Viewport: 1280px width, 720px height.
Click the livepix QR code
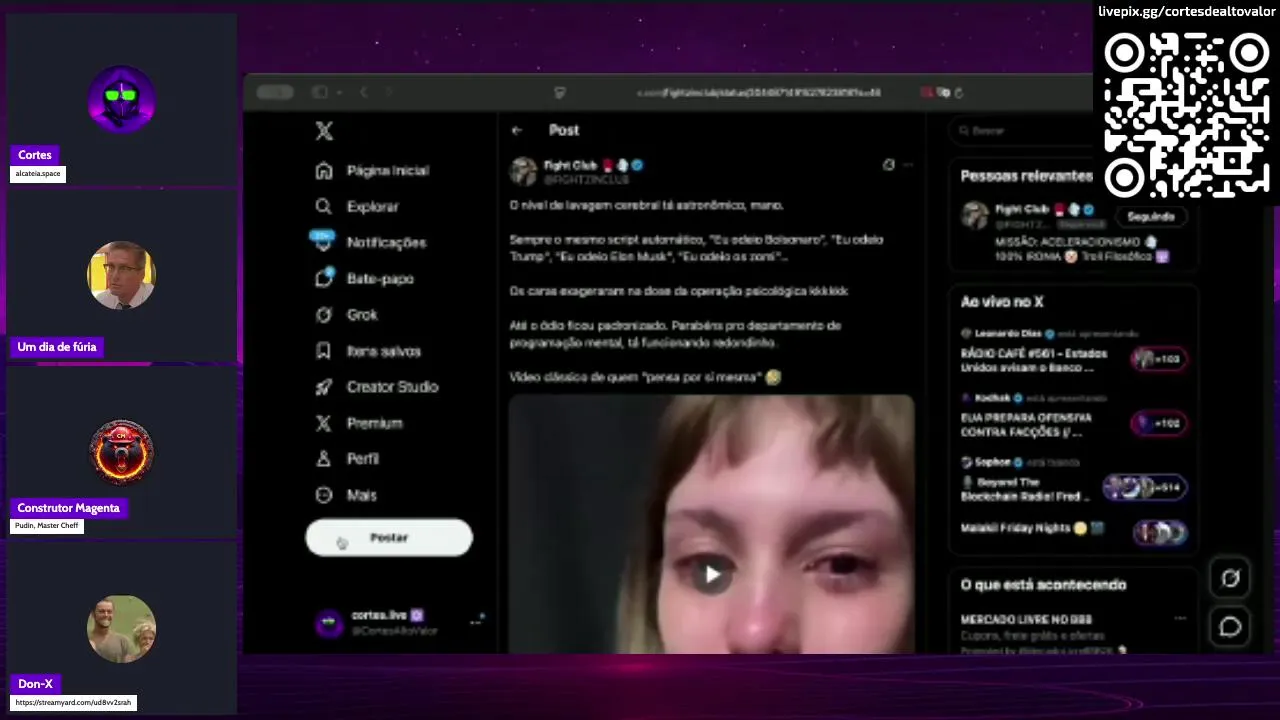pos(1187,115)
